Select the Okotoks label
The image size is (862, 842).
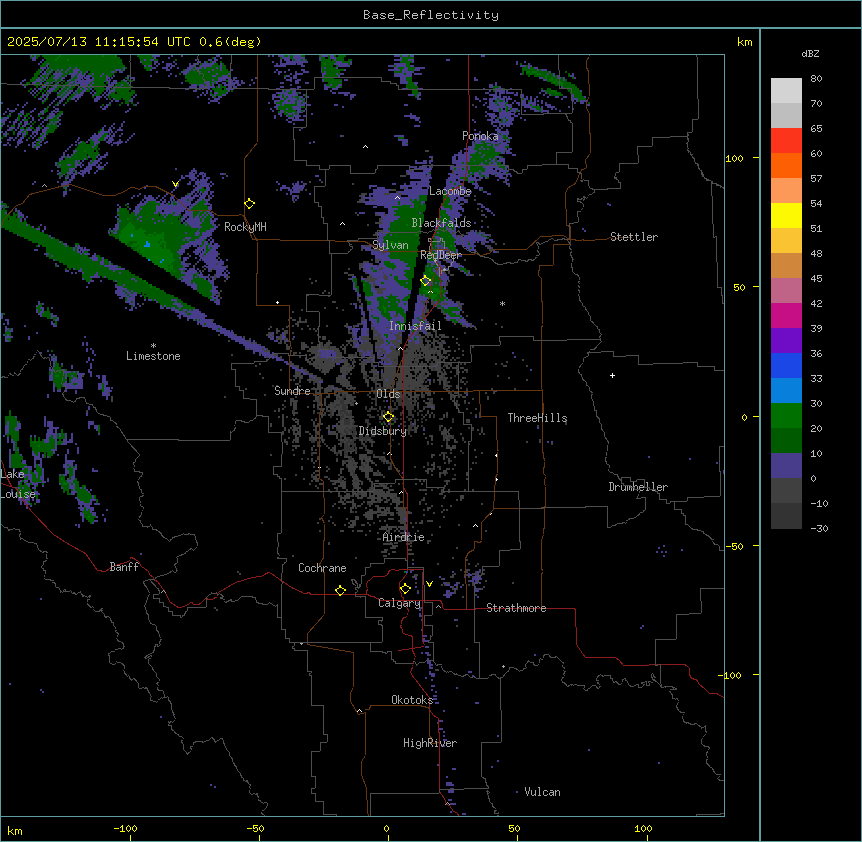coord(412,700)
